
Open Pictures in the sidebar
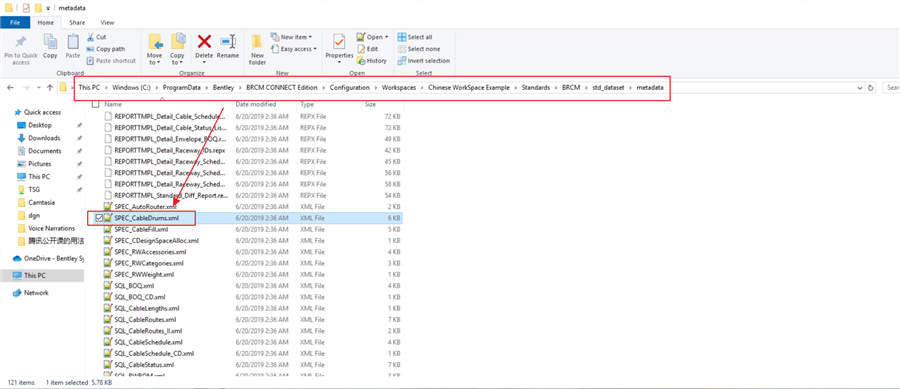coord(39,164)
